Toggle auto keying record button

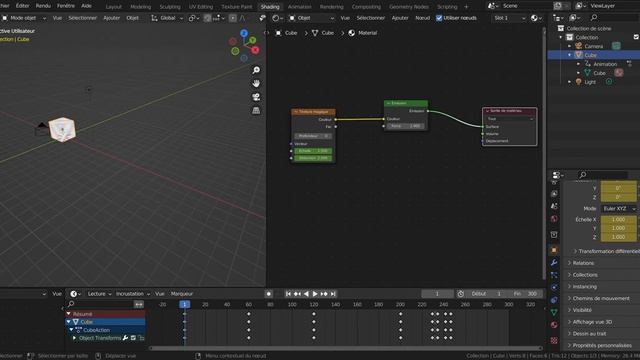point(269,294)
